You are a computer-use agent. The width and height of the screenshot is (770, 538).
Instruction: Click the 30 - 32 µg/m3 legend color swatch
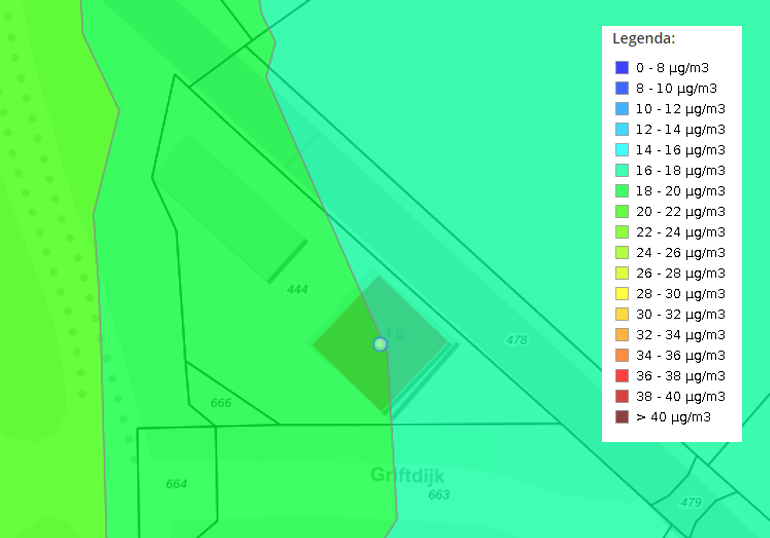click(x=622, y=314)
